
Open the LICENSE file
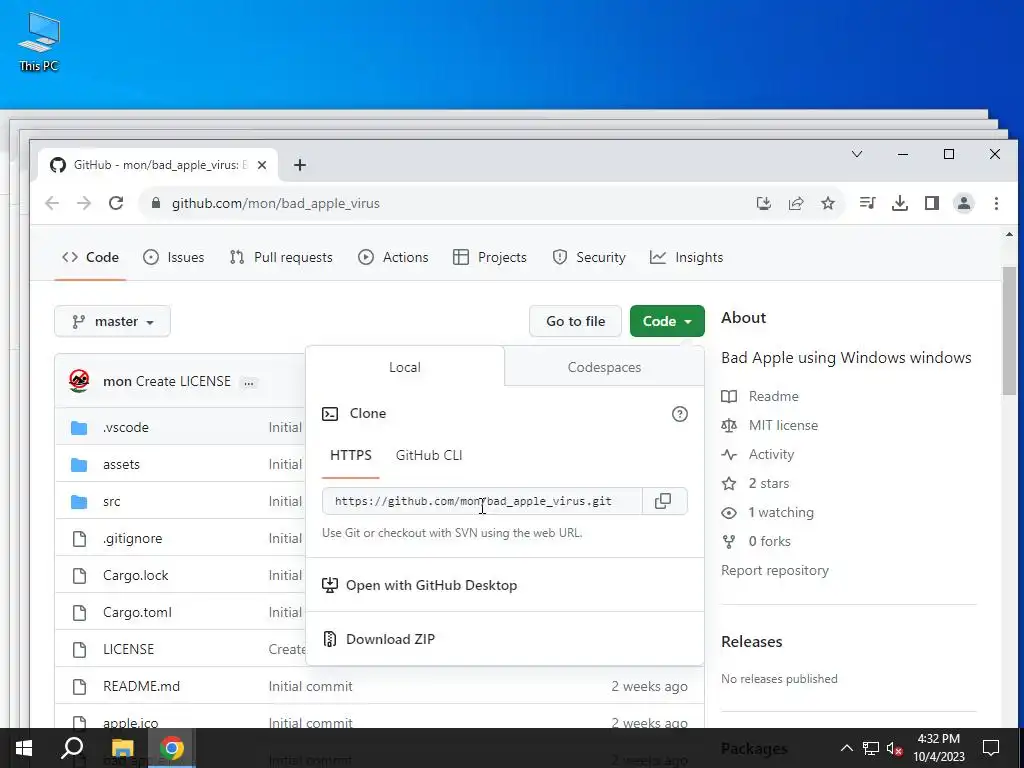point(129,649)
